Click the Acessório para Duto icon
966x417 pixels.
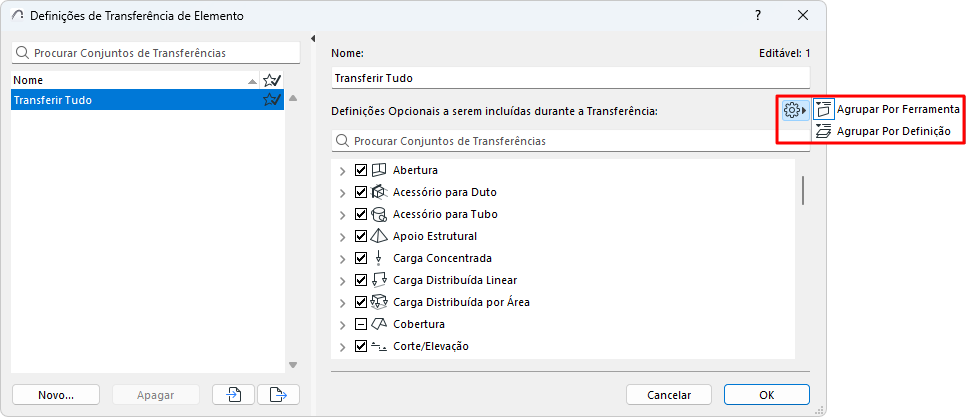point(379,192)
